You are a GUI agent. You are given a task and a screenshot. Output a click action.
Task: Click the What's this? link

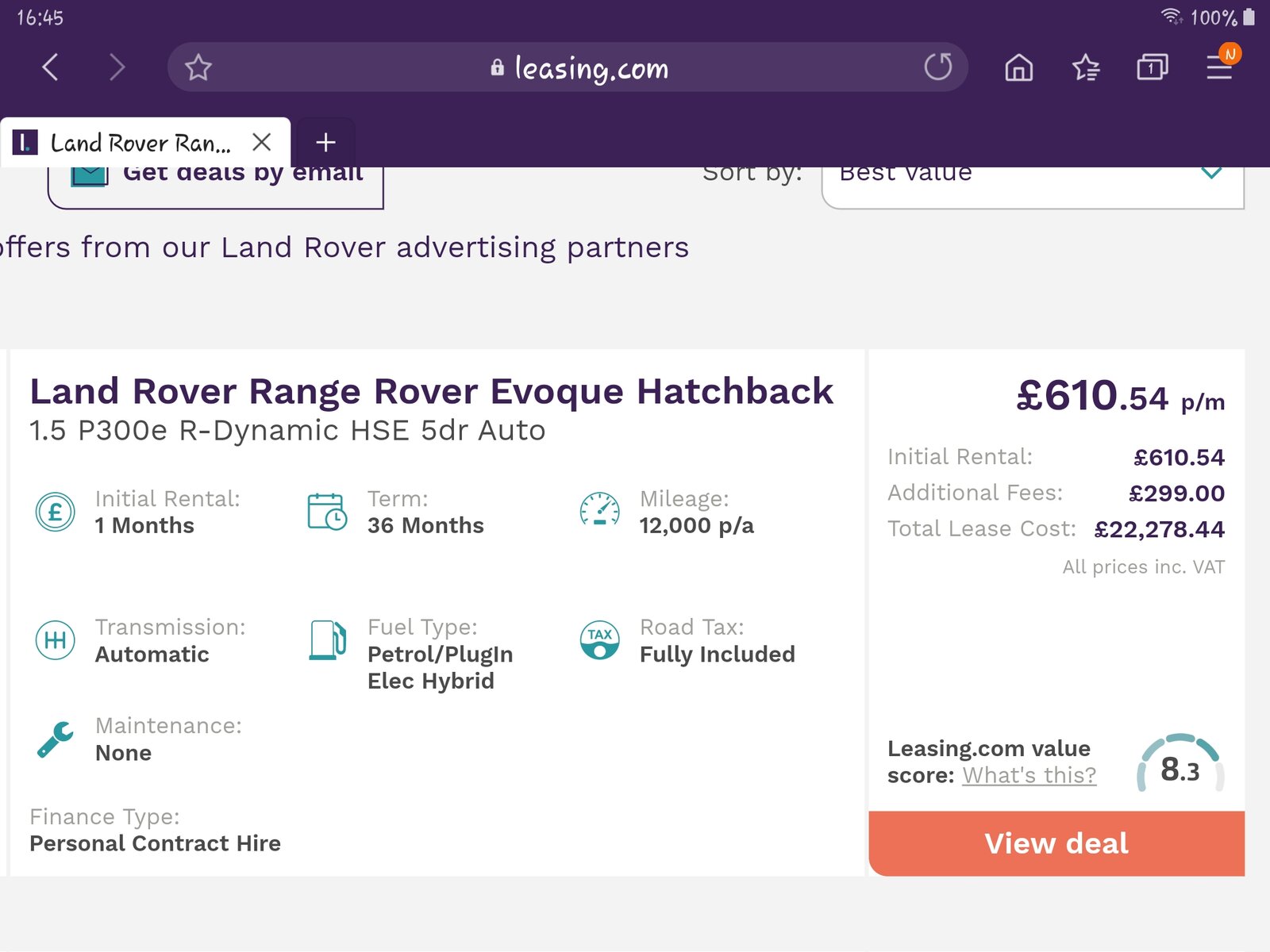(1029, 775)
